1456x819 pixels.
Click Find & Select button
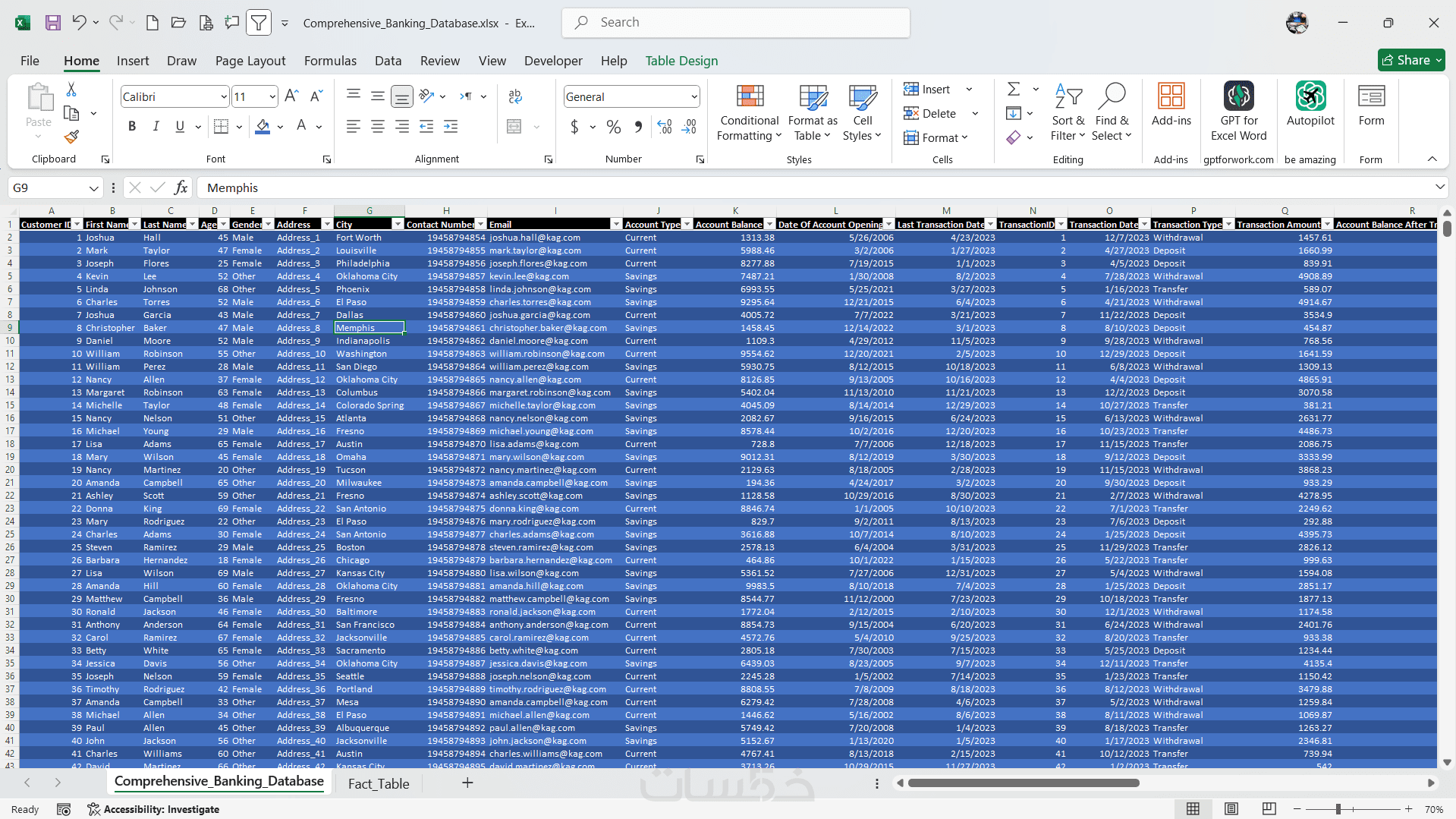coord(1112,112)
